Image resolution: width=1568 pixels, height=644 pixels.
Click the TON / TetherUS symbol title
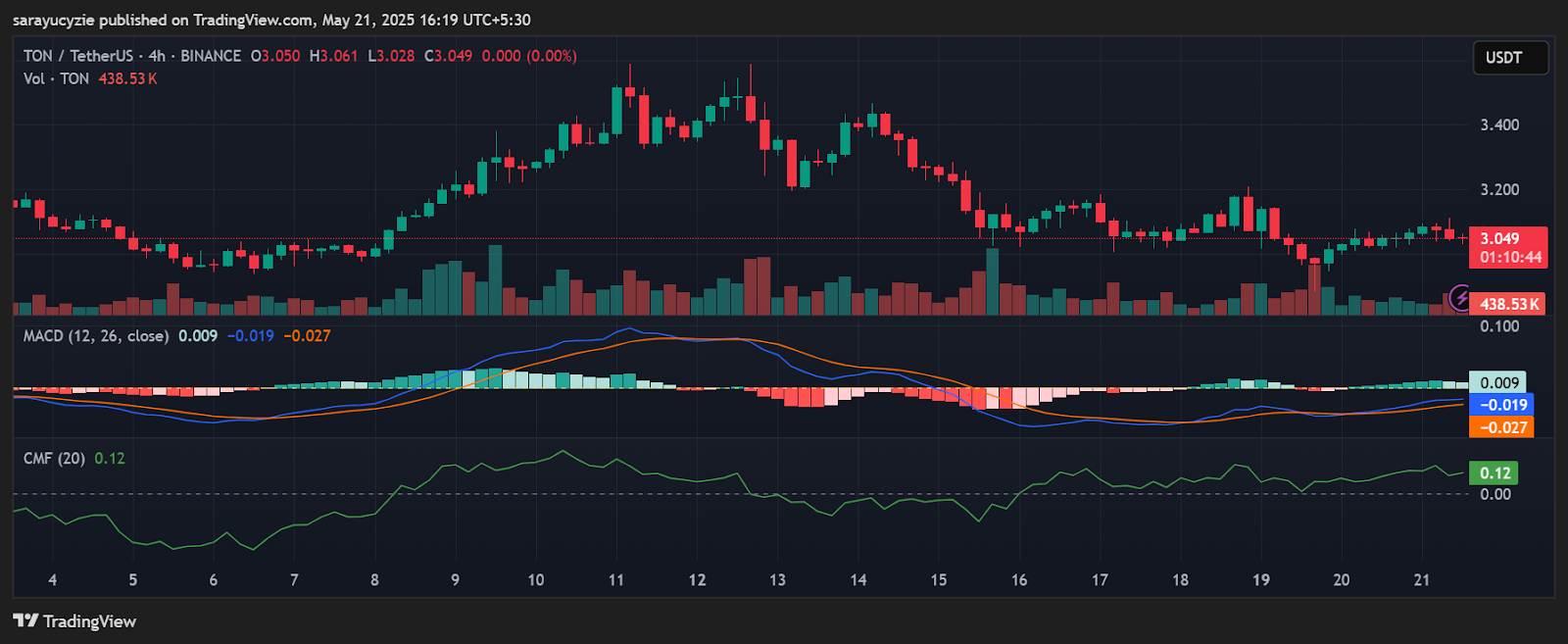(x=77, y=56)
